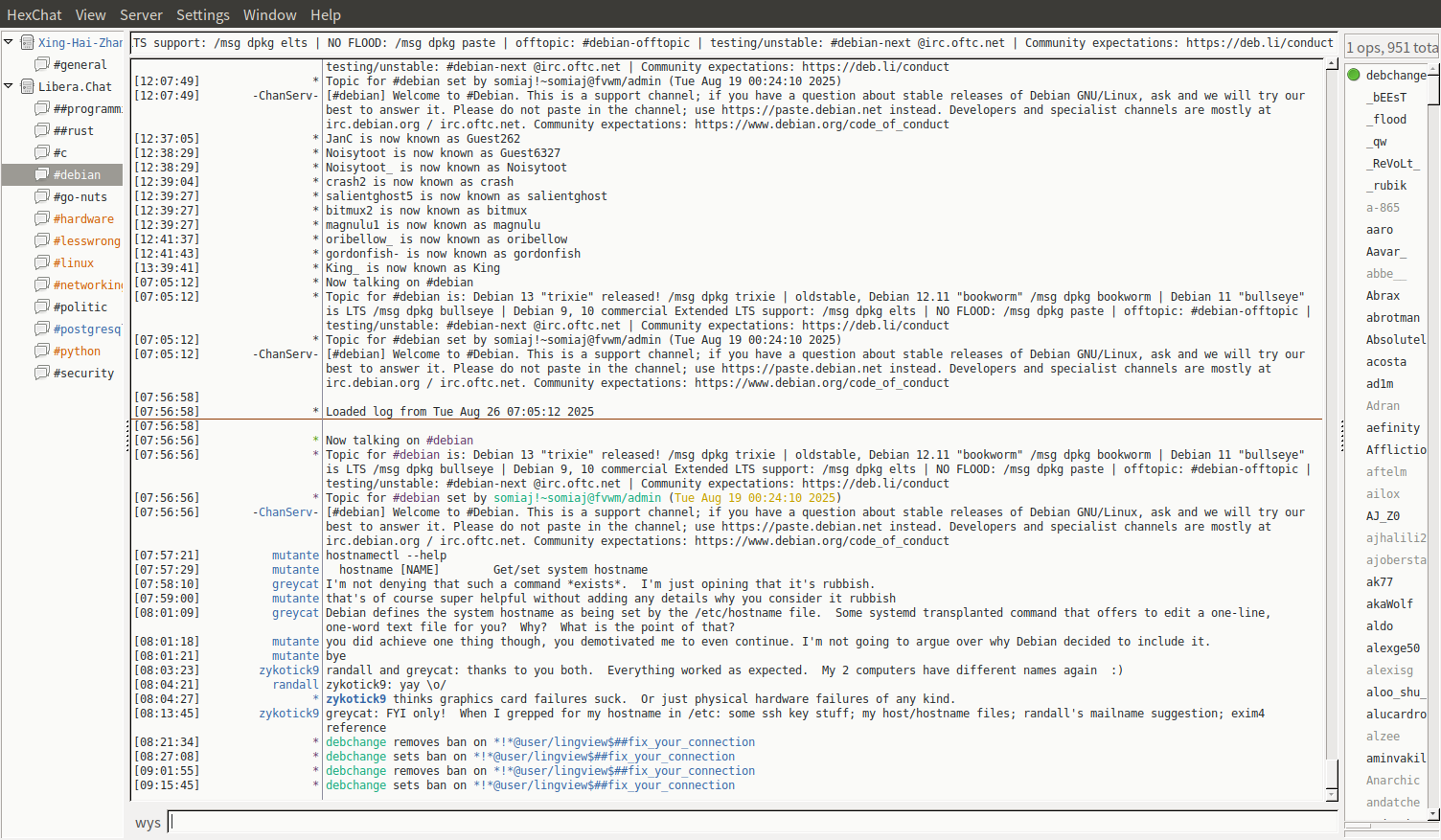Open the Help menu

(x=325, y=14)
